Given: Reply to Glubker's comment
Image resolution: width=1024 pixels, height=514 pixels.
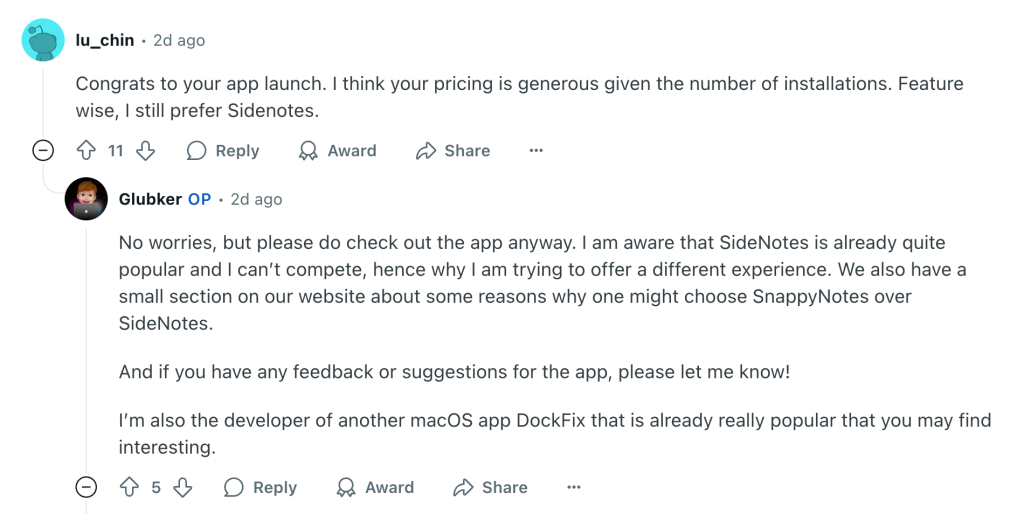Looking at the screenshot, I should [260, 487].
